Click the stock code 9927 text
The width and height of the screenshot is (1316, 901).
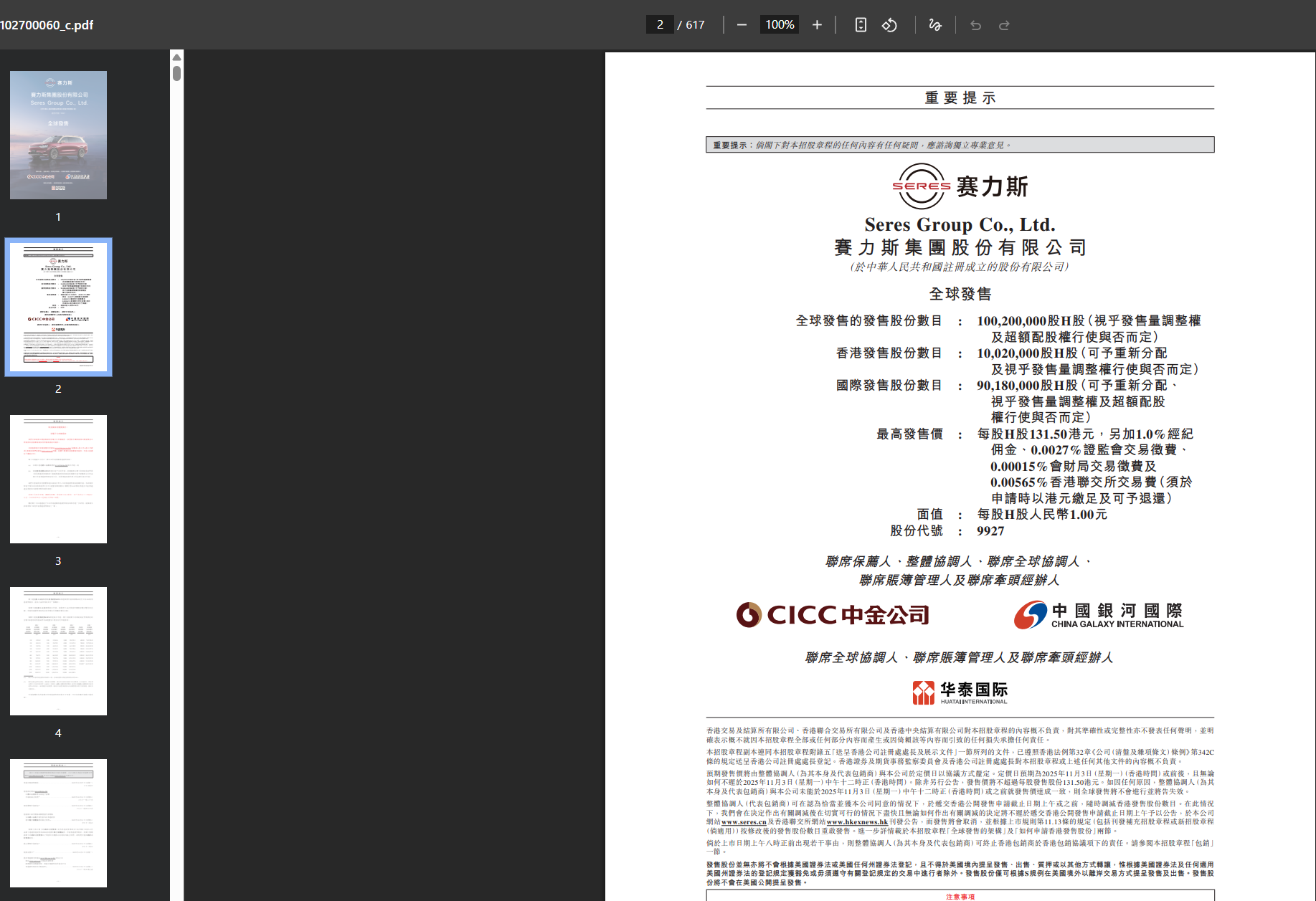point(990,531)
